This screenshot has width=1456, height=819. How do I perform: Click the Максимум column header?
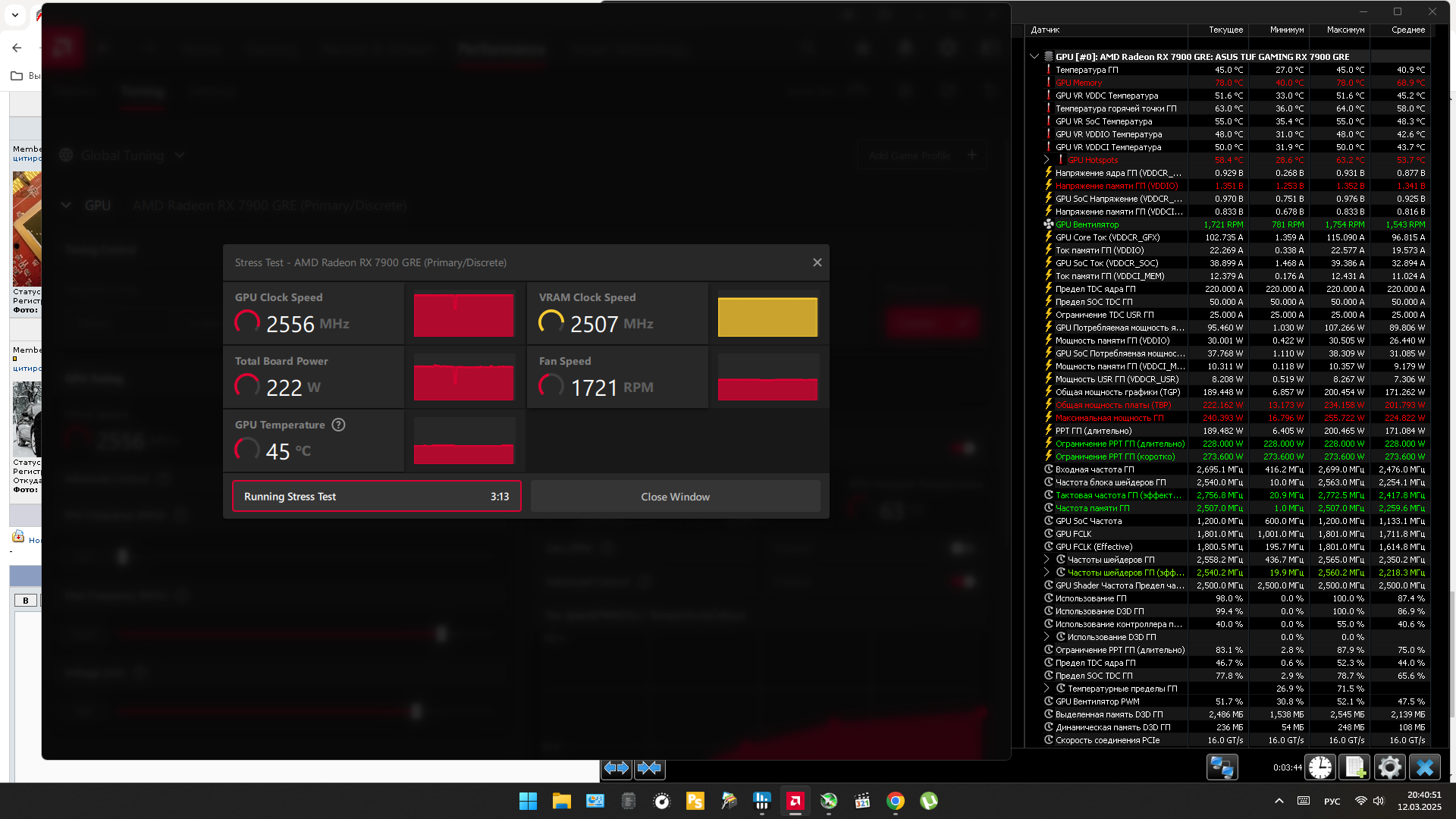(1345, 30)
